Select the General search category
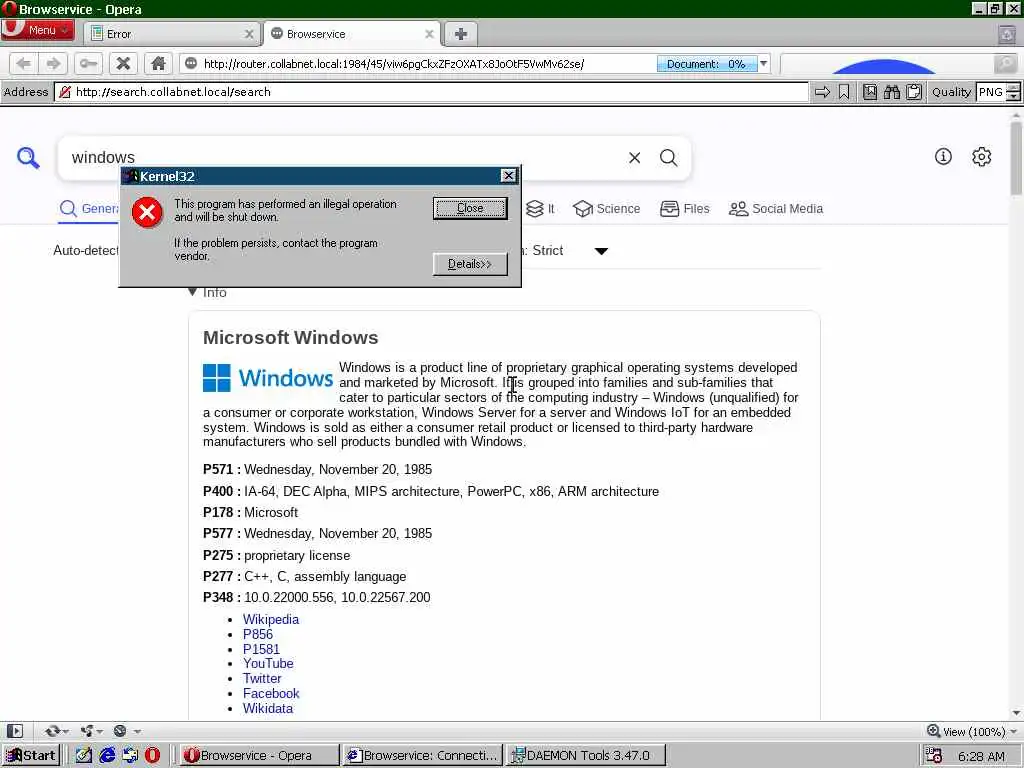Image resolution: width=1024 pixels, height=768 pixels. (x=89, y=209)
